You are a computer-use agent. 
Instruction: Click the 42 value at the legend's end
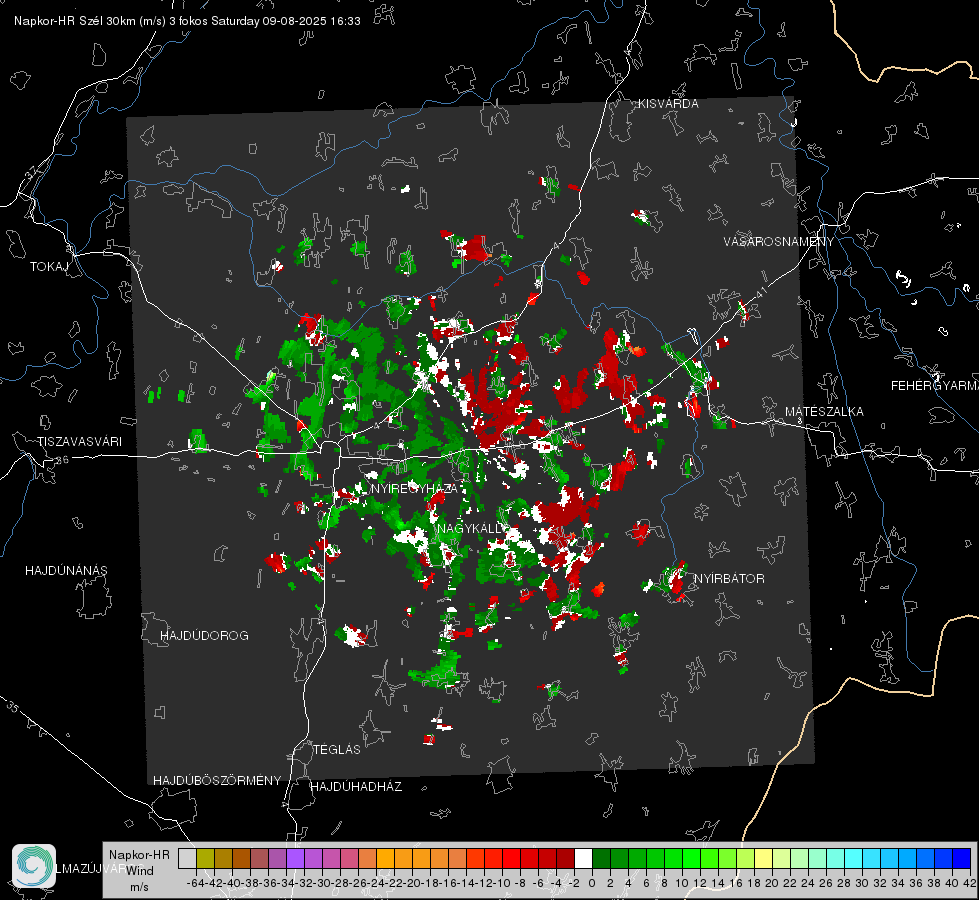pyautogui.click(x=969, y=884)
